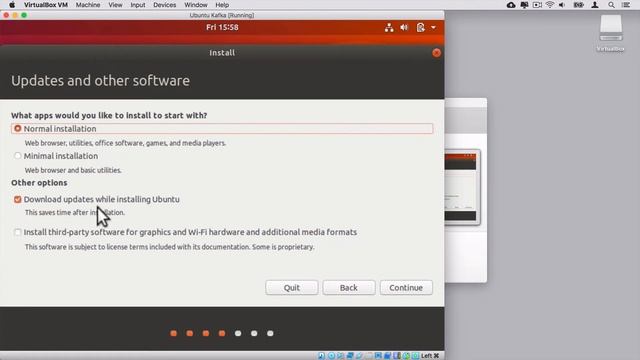
Task: Open the macOS volume menu bar icon
Action: [562, 5]
